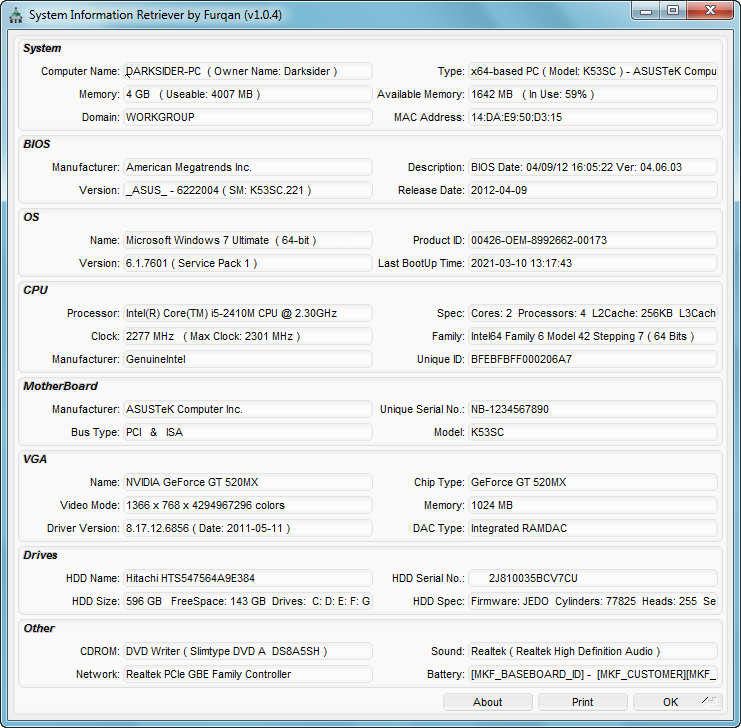Select the CDROM DVD Writer field
Screen dimensions: 741x728
(x=248, y=651)
